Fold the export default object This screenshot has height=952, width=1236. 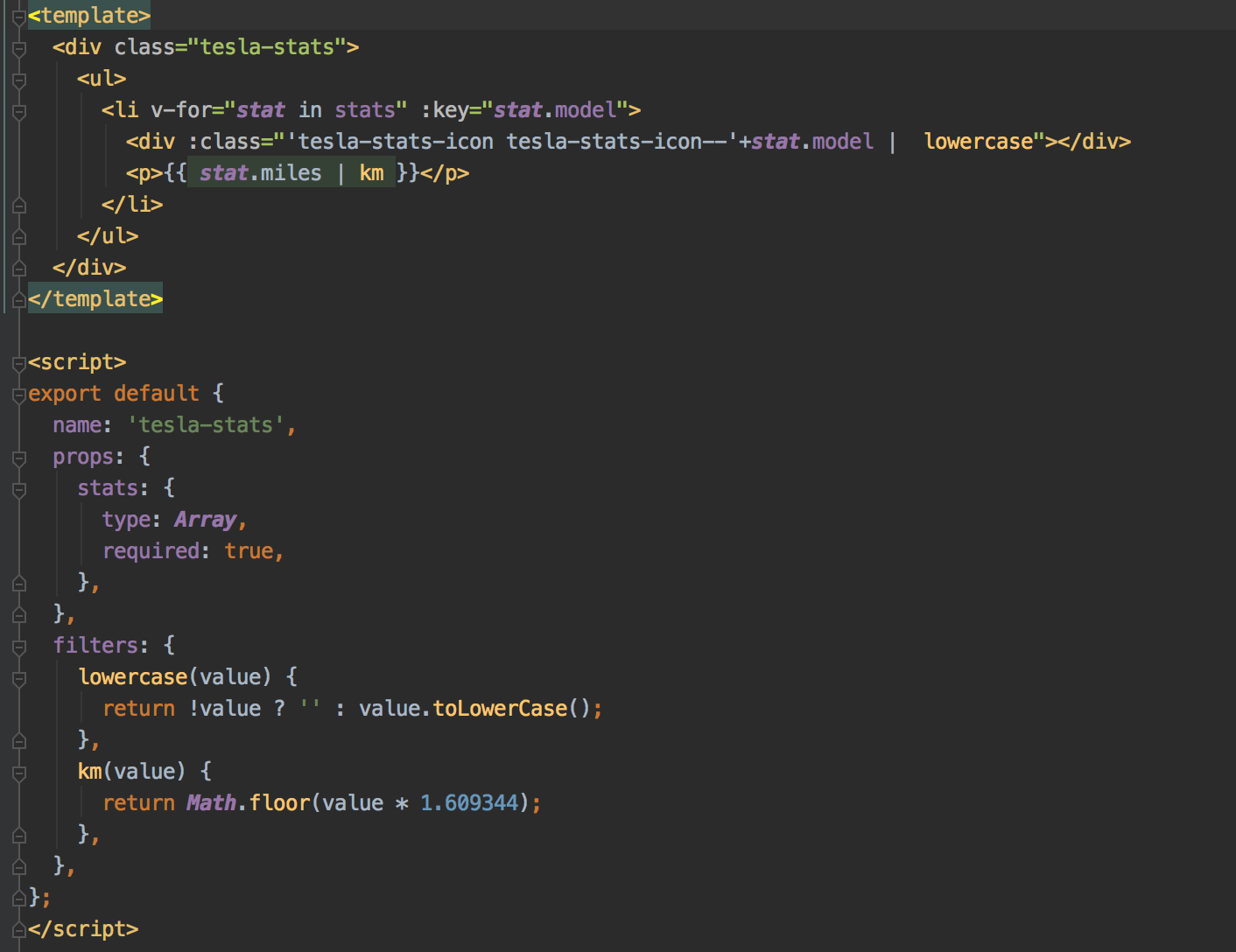[19, 395]
